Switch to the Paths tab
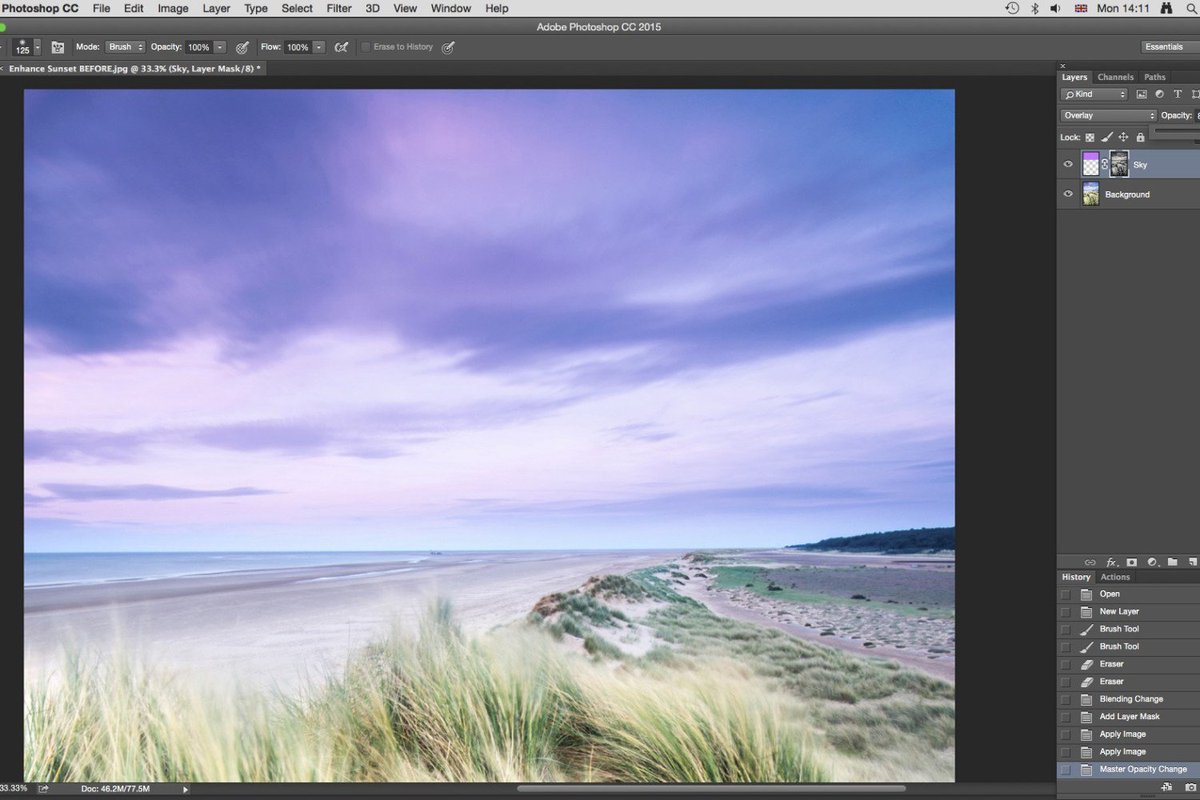The image size is (1200, 800). click(x=1155, y=77)
